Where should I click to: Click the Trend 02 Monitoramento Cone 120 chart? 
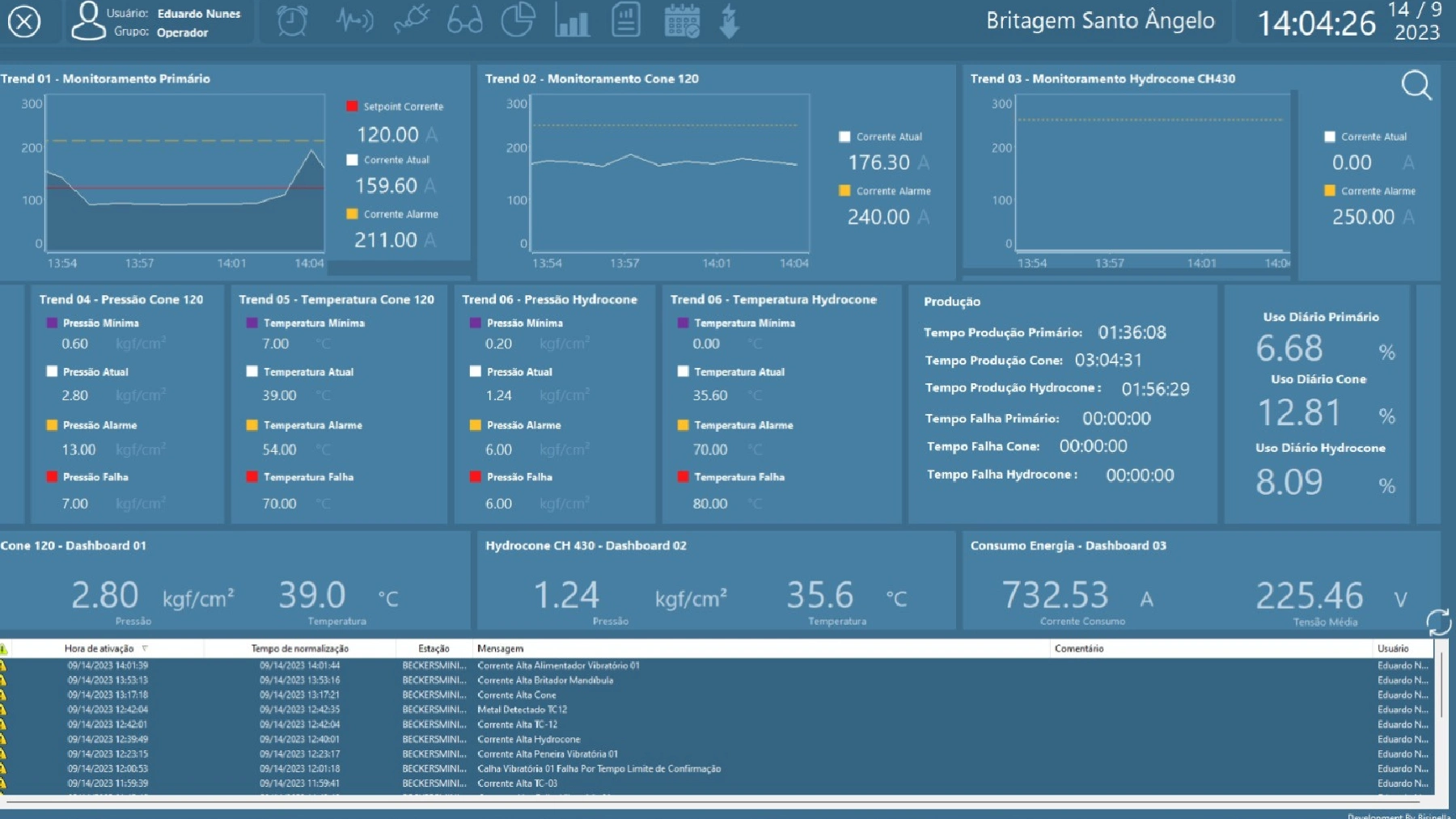pos(670,174)
